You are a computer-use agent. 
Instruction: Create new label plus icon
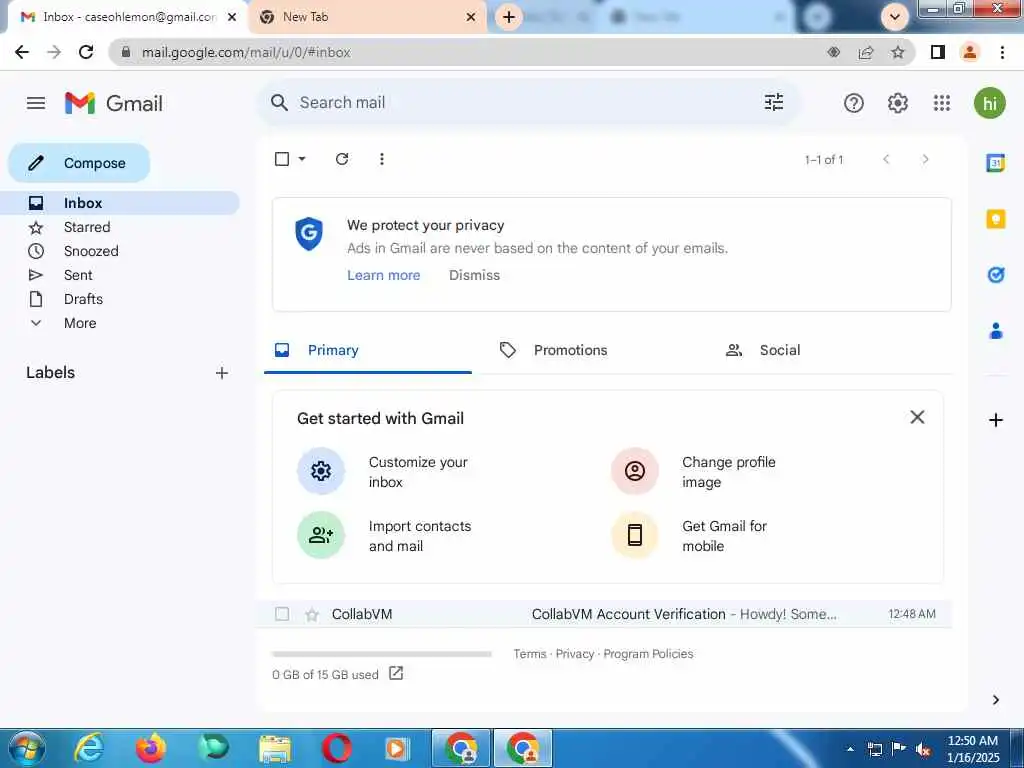222,373
